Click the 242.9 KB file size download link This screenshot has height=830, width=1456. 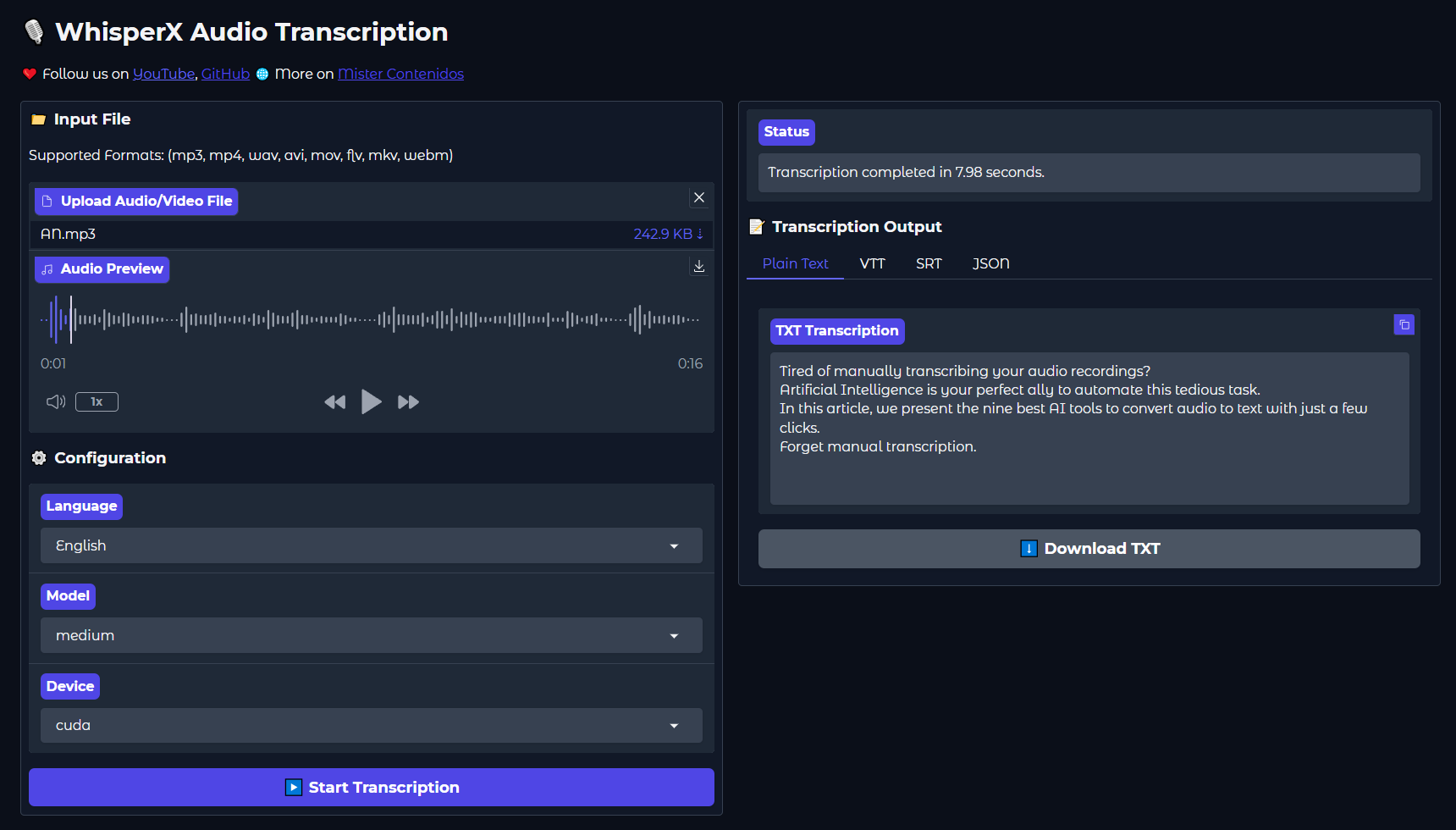(x=668, y=234)
